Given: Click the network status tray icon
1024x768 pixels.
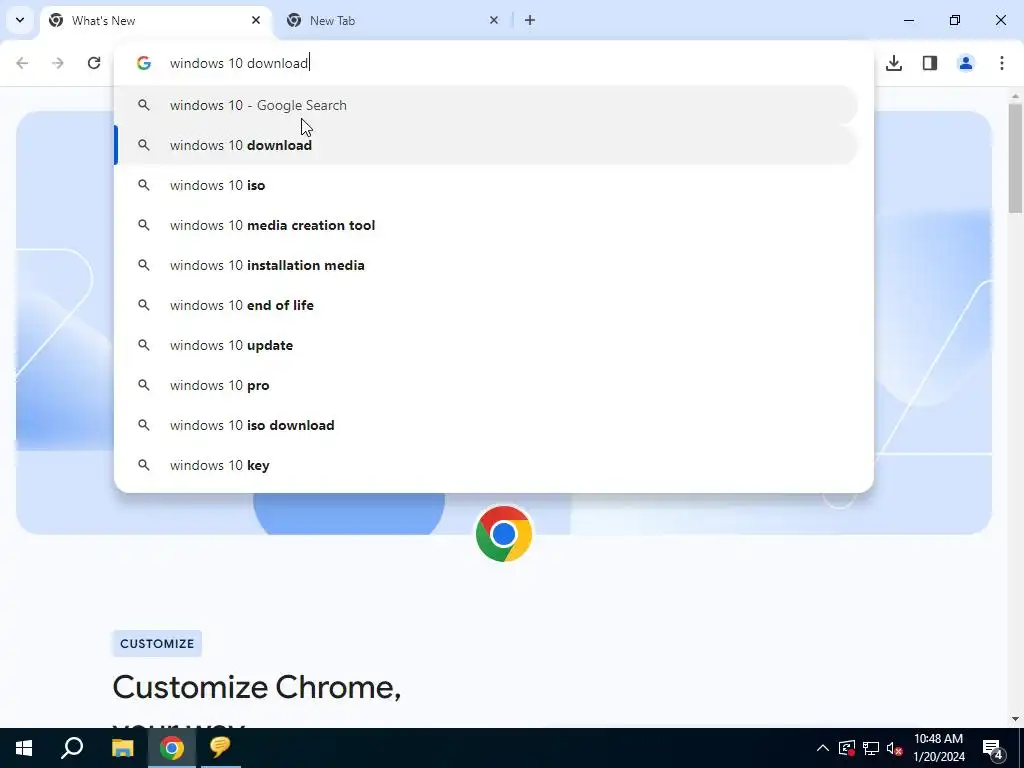Looking at the screenshot, I should point(871,748).
